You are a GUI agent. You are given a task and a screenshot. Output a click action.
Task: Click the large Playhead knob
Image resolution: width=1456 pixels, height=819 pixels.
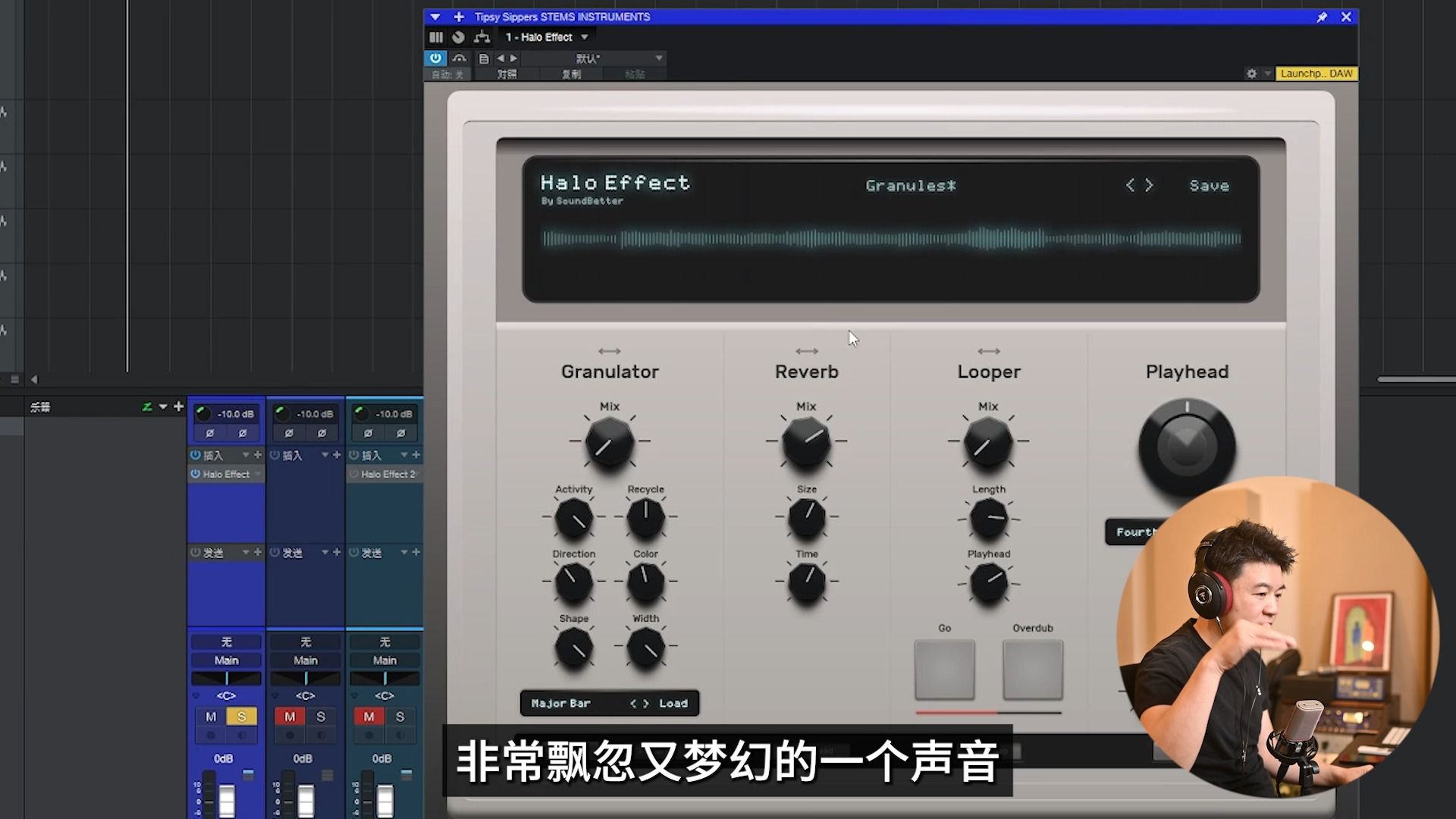pyautogui.click(x=1187, y=447)
